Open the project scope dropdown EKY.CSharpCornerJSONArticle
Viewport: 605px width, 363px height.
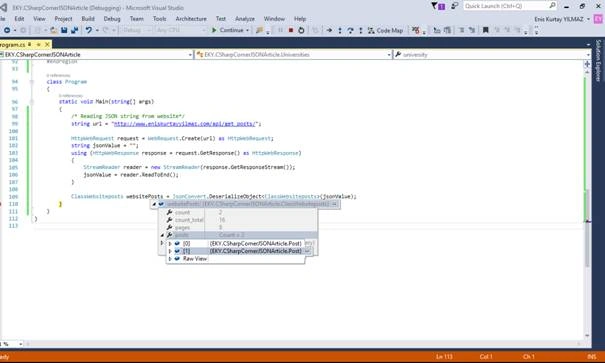pyautogui.click(x=96, y=55)
